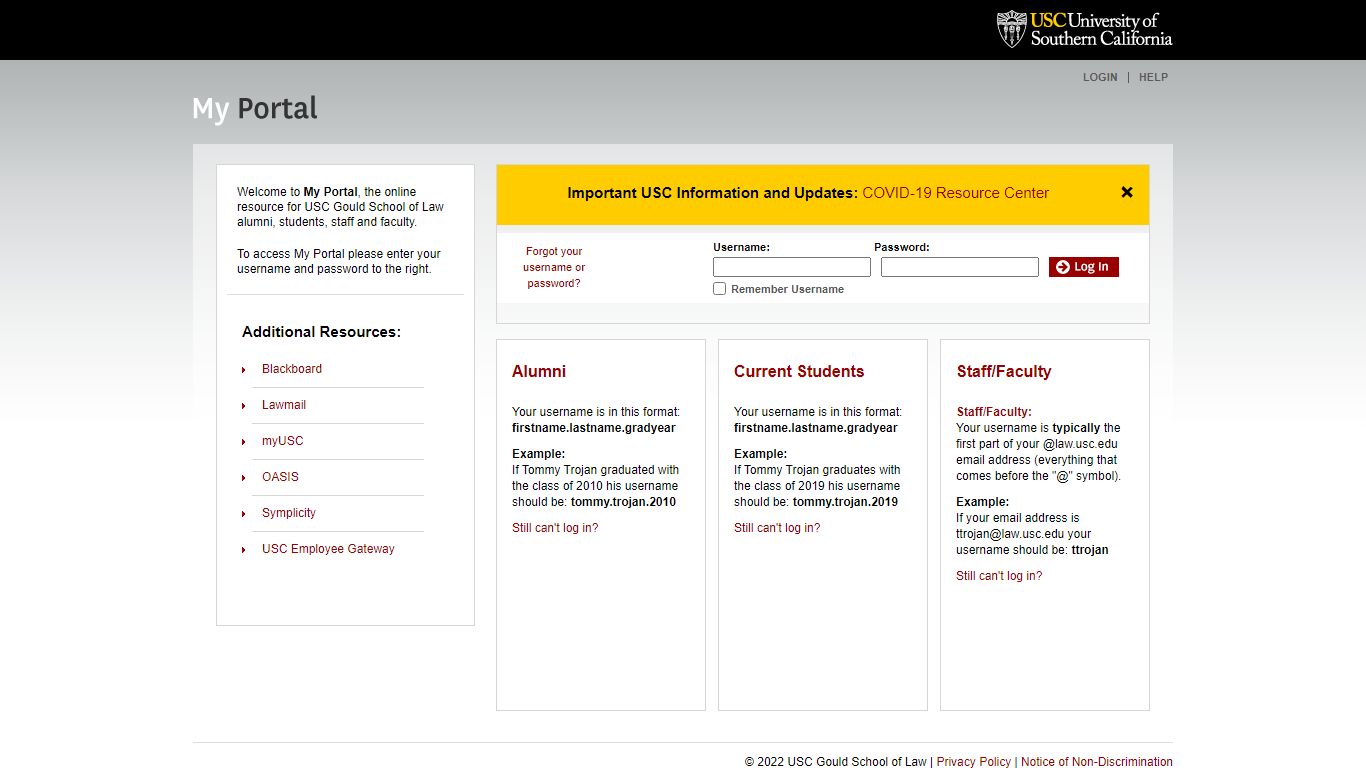1366x768 pixels.
Task: Open the Lawmail resource link
Action: tap(284, 405)
